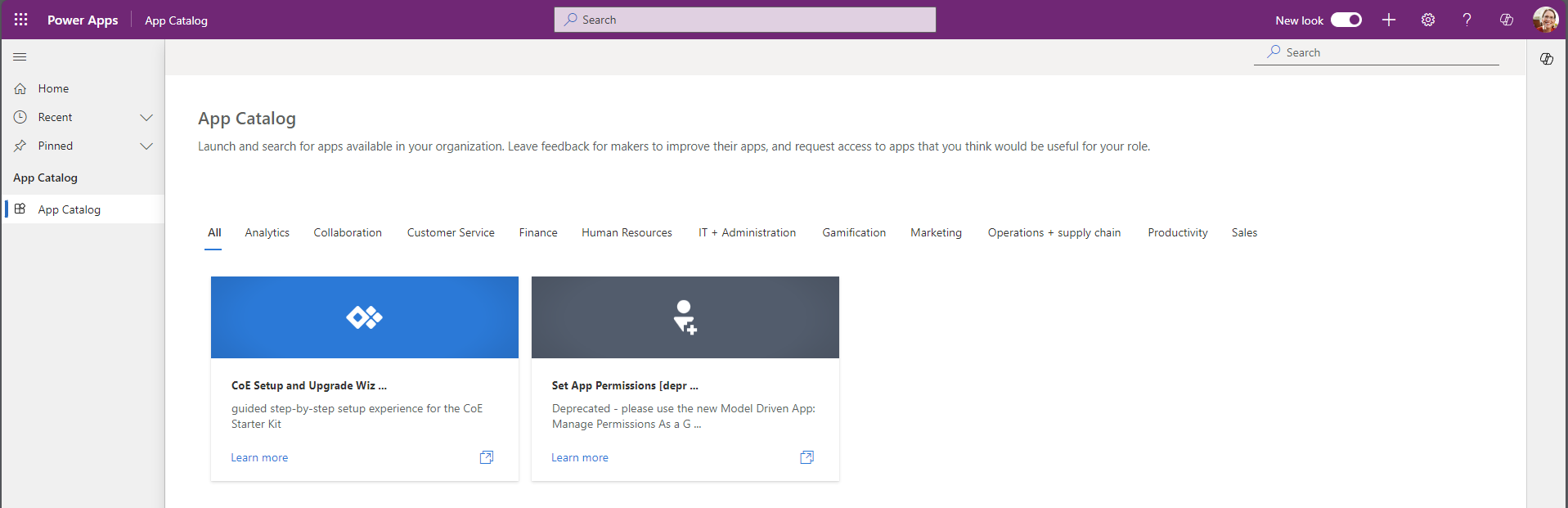Open the Customer Service tab

451,232
